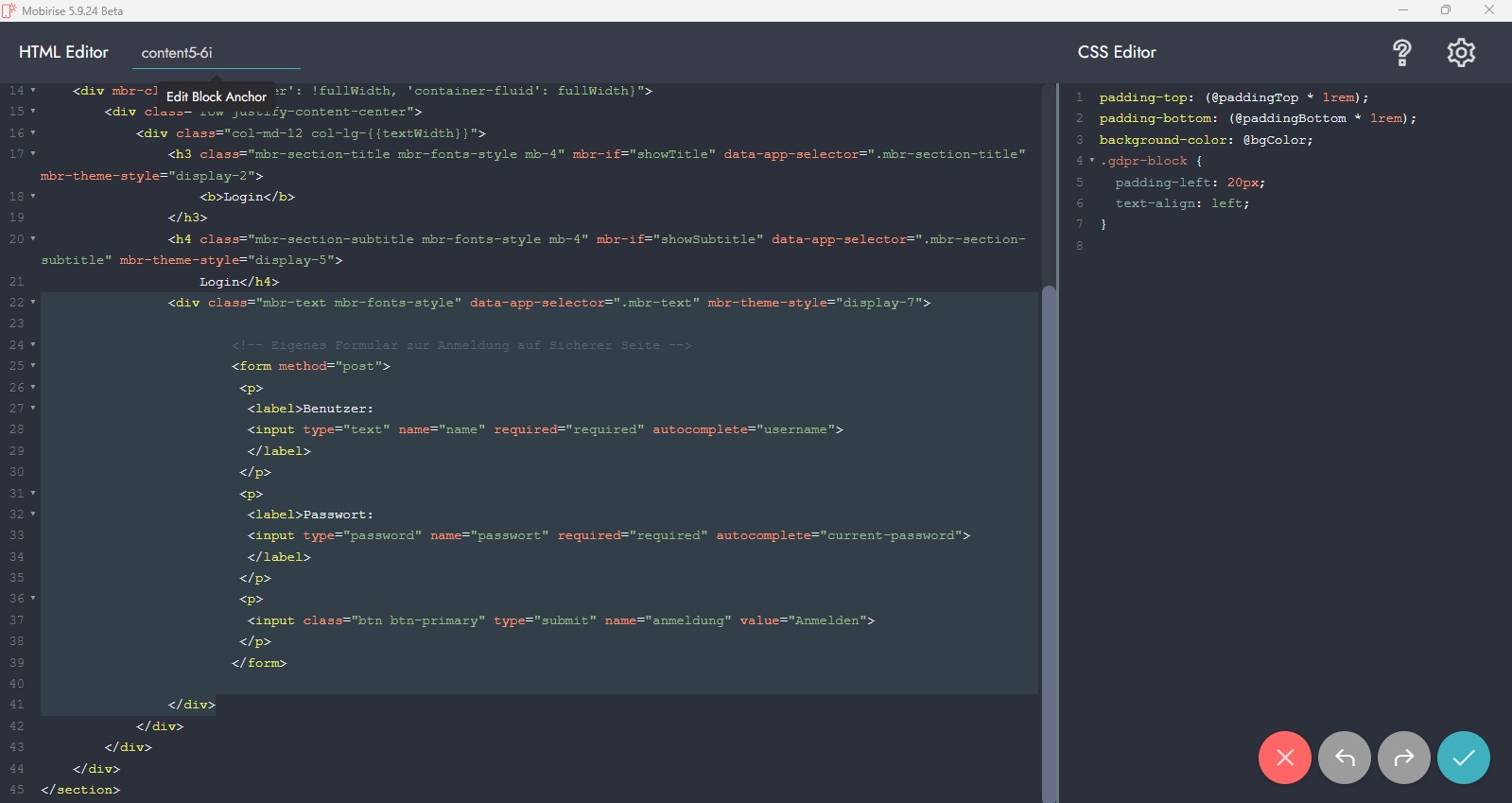The width and height of the screenshot is (1512, 803).
Task: Click the CSS Editor heading
Action: pos(1117,52)
